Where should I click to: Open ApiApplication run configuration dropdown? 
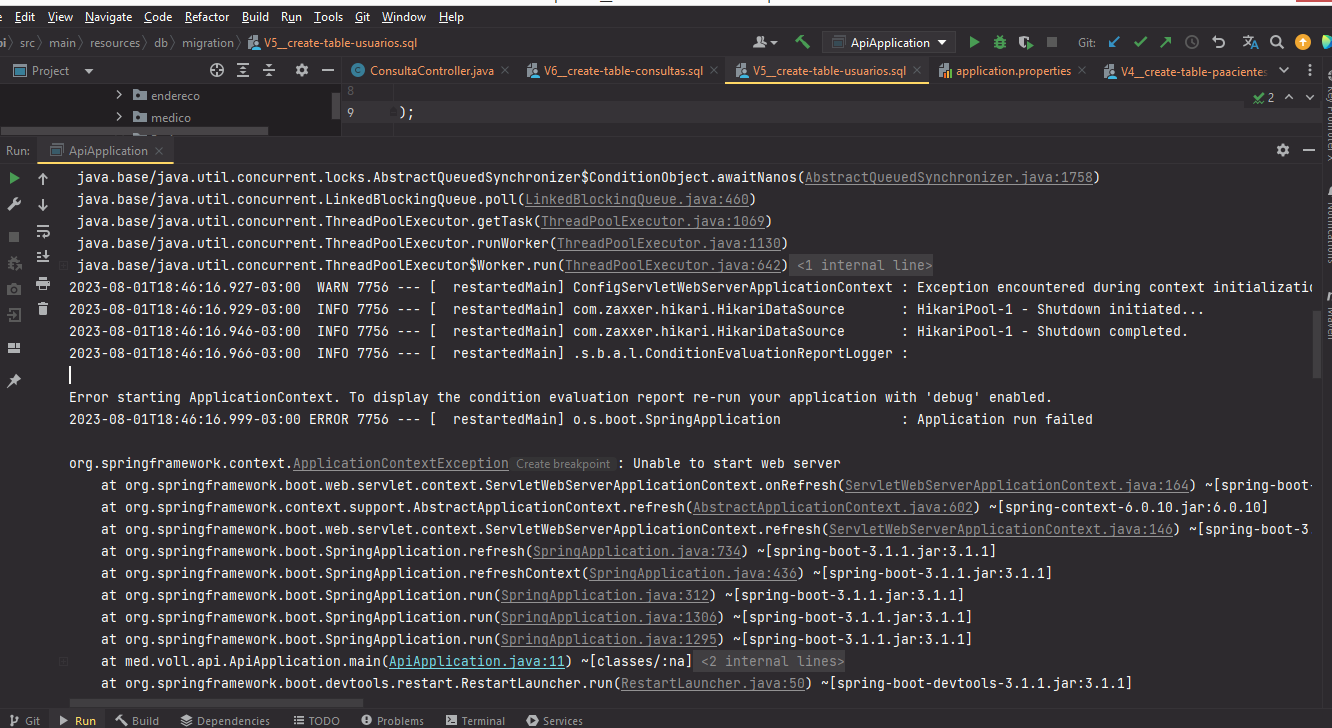pos(890,43)
